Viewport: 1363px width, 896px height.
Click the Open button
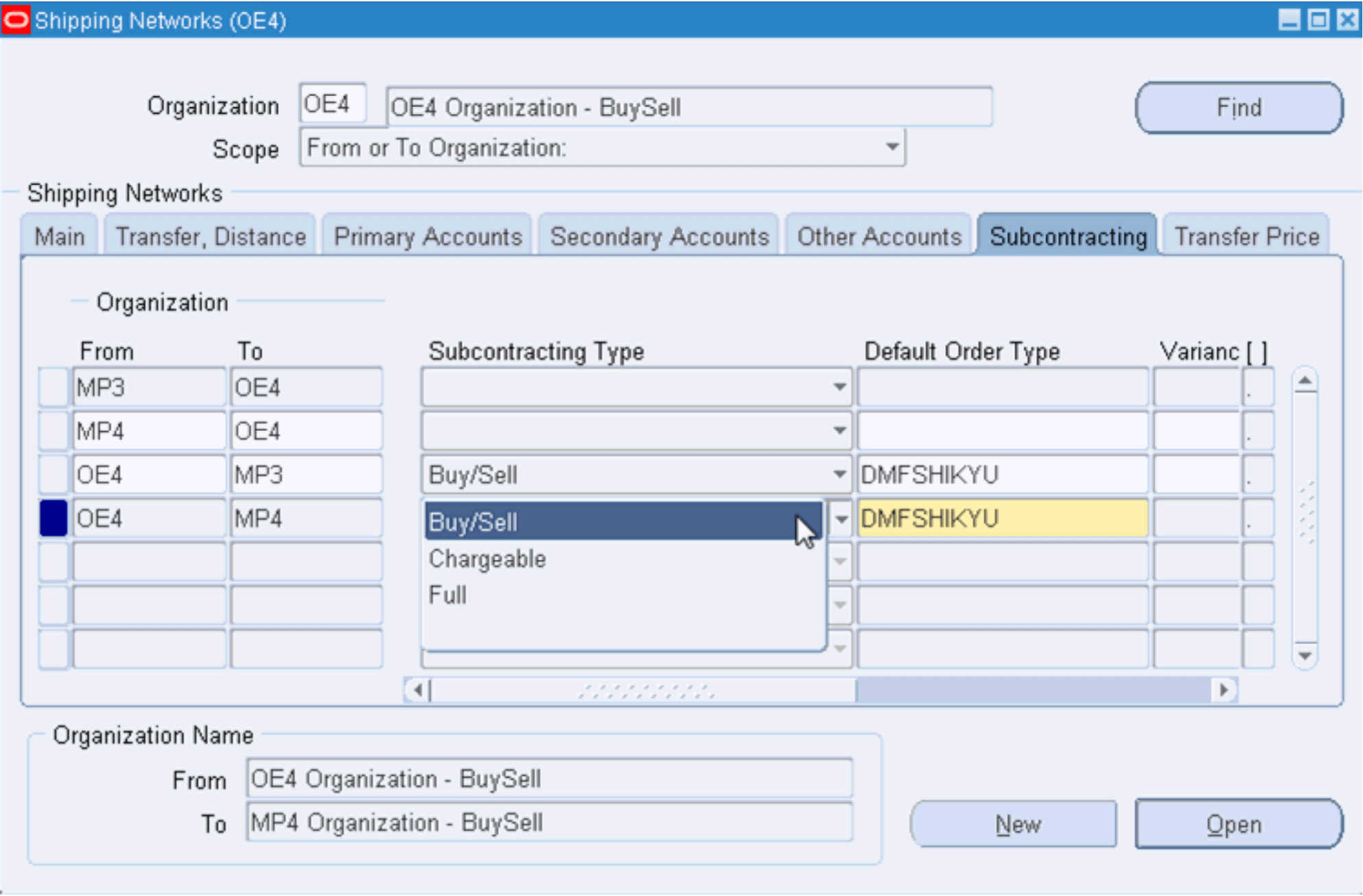point(1235,824)
